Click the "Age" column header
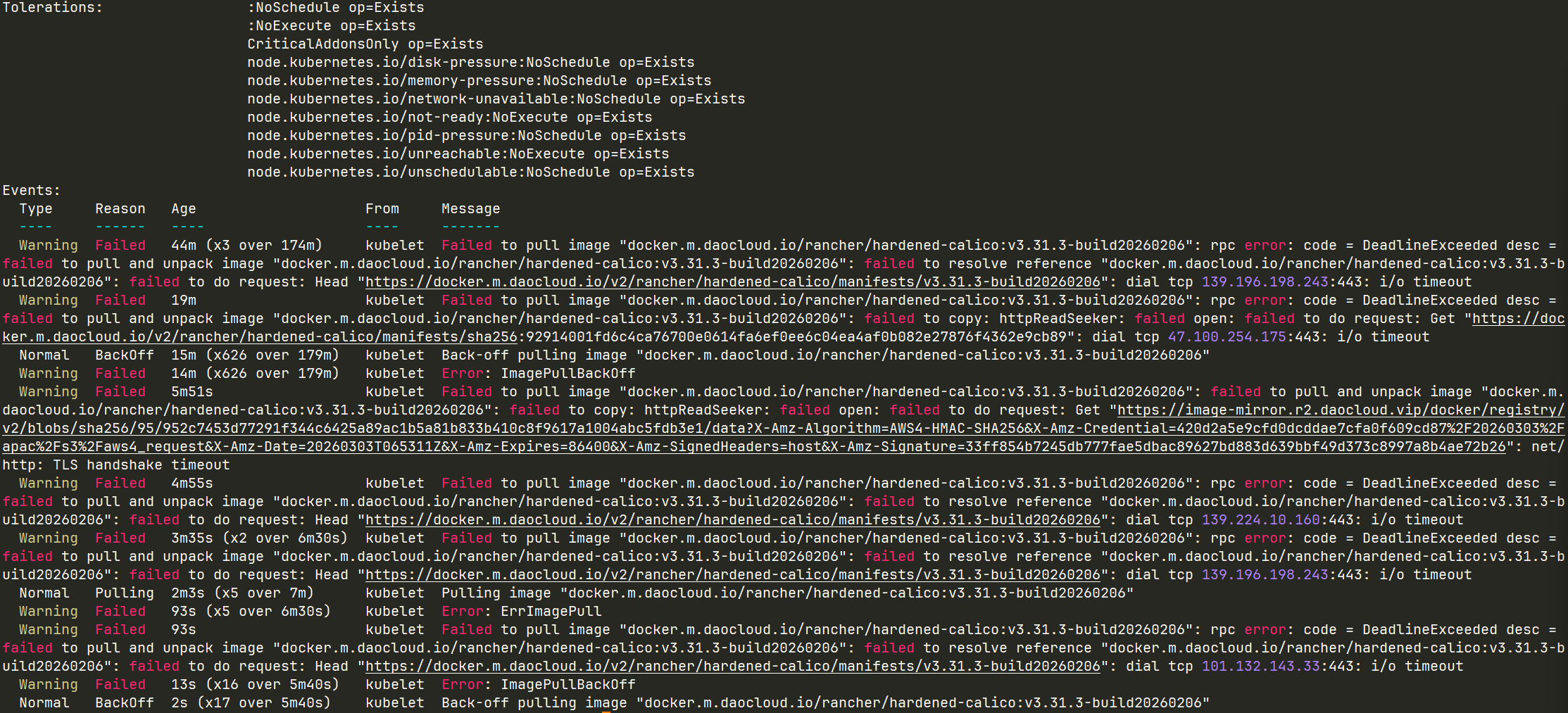1568x713 pixels. (184, 209)
